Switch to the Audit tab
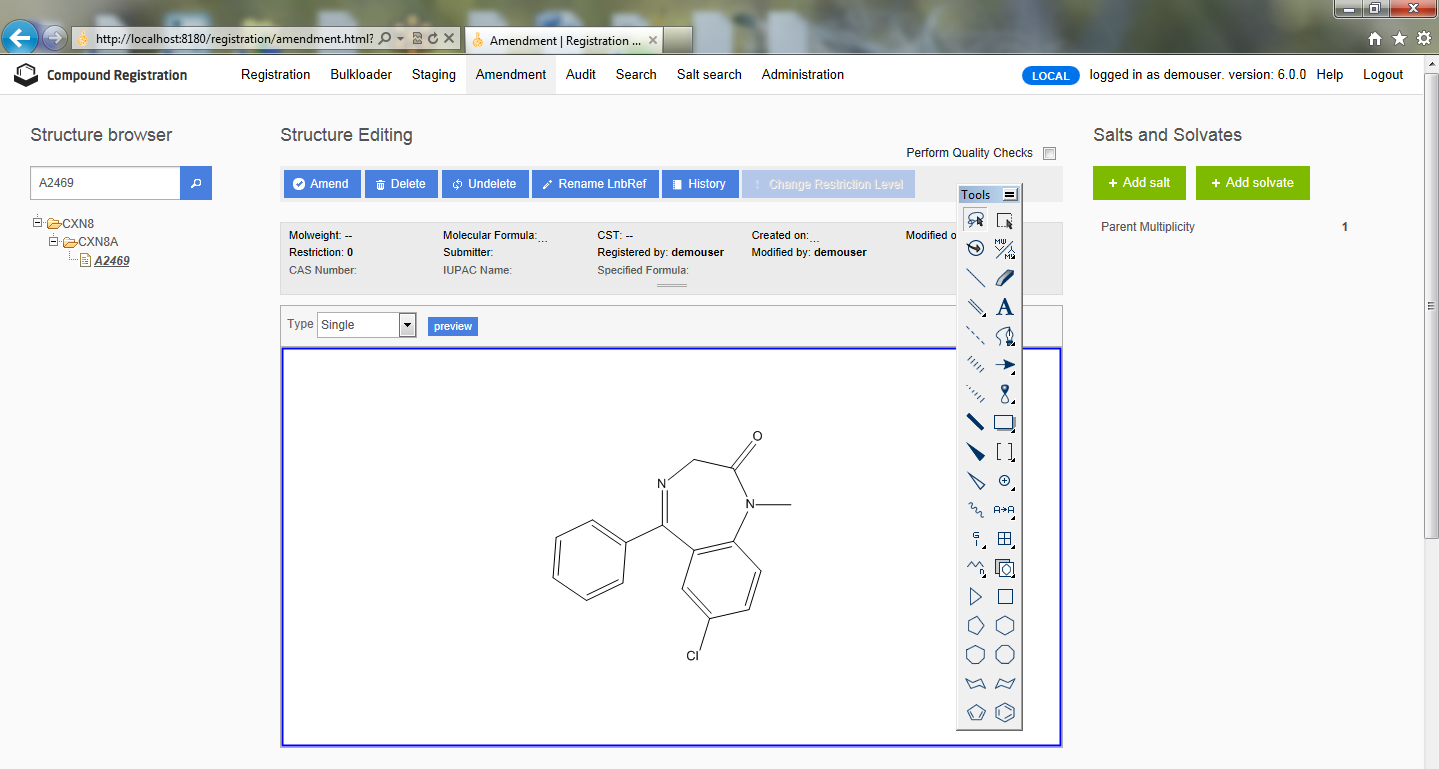Screen dimensions: 1439x769 point(580,74)
